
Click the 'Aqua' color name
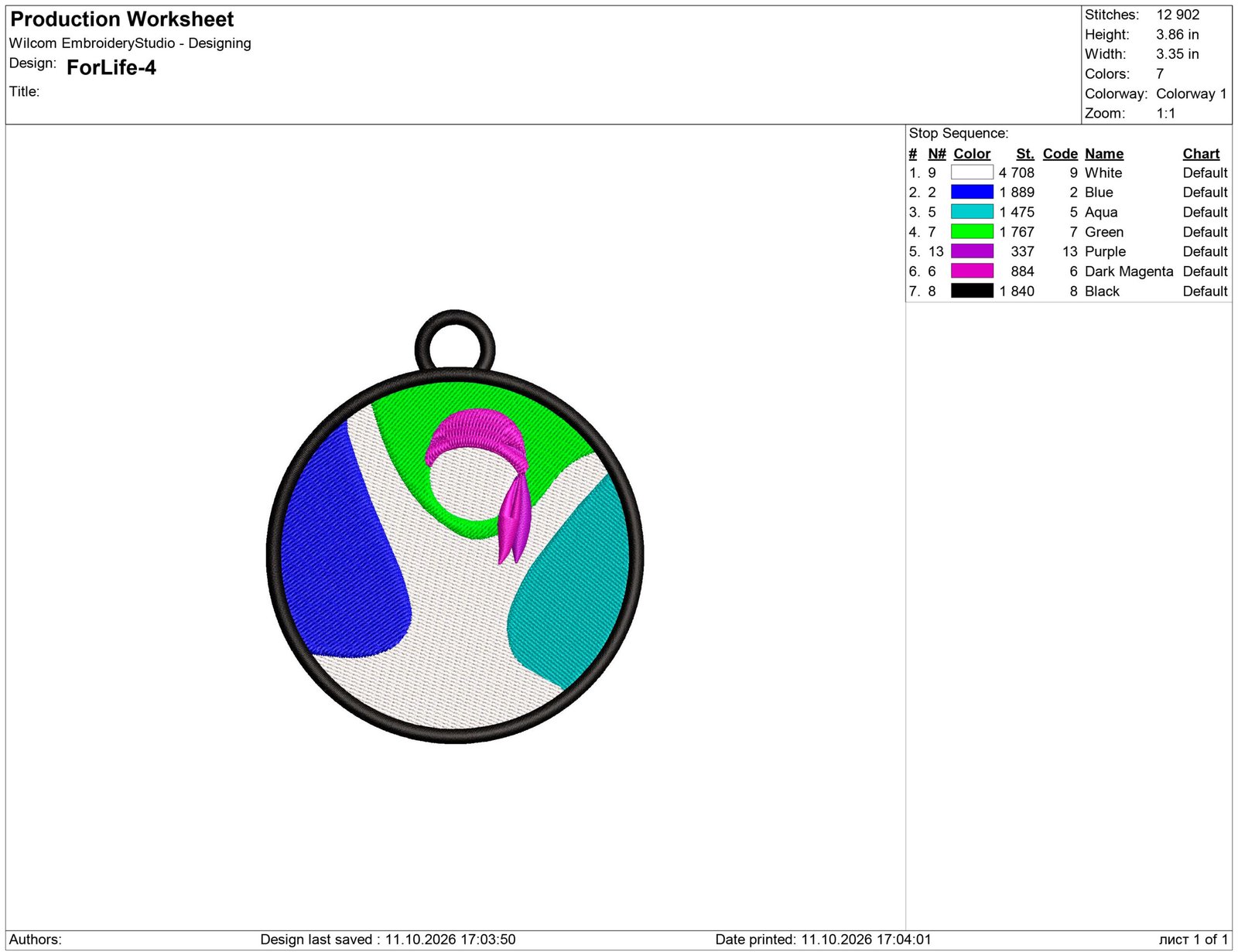1101,212
